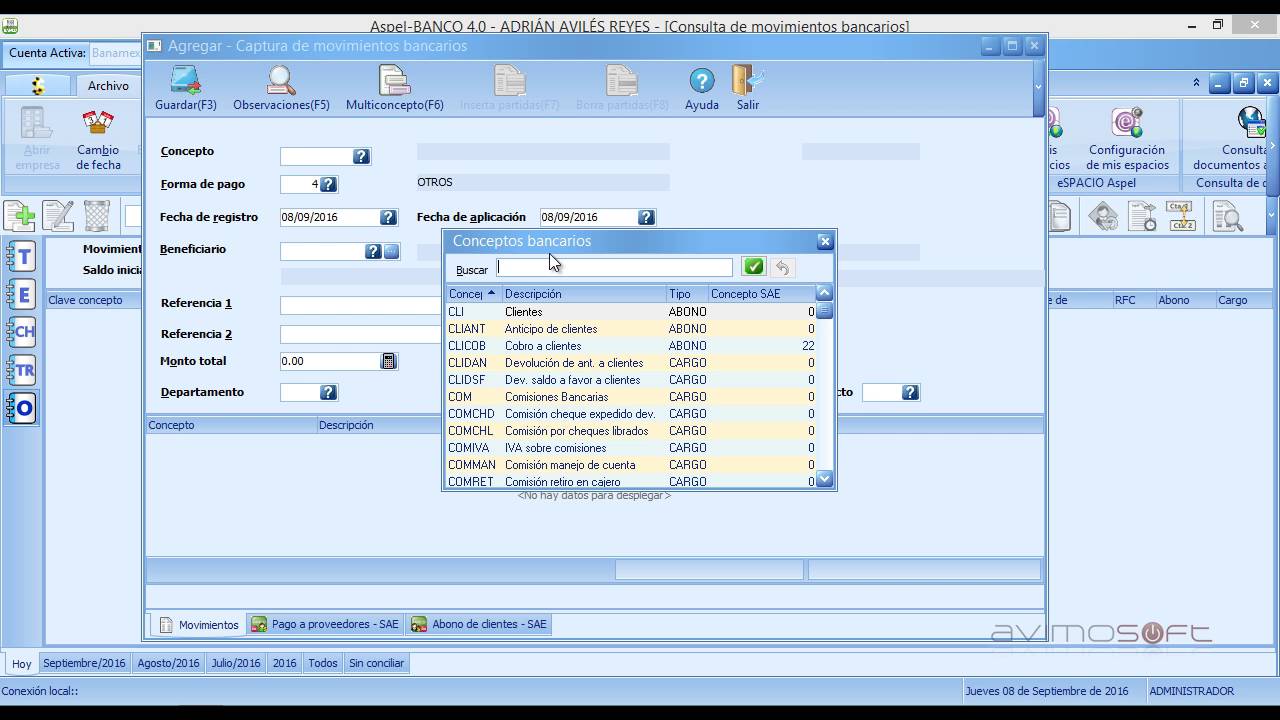
Task: Expand toolbar overflow arrow at right
Action: click(x=1272, y=215)
